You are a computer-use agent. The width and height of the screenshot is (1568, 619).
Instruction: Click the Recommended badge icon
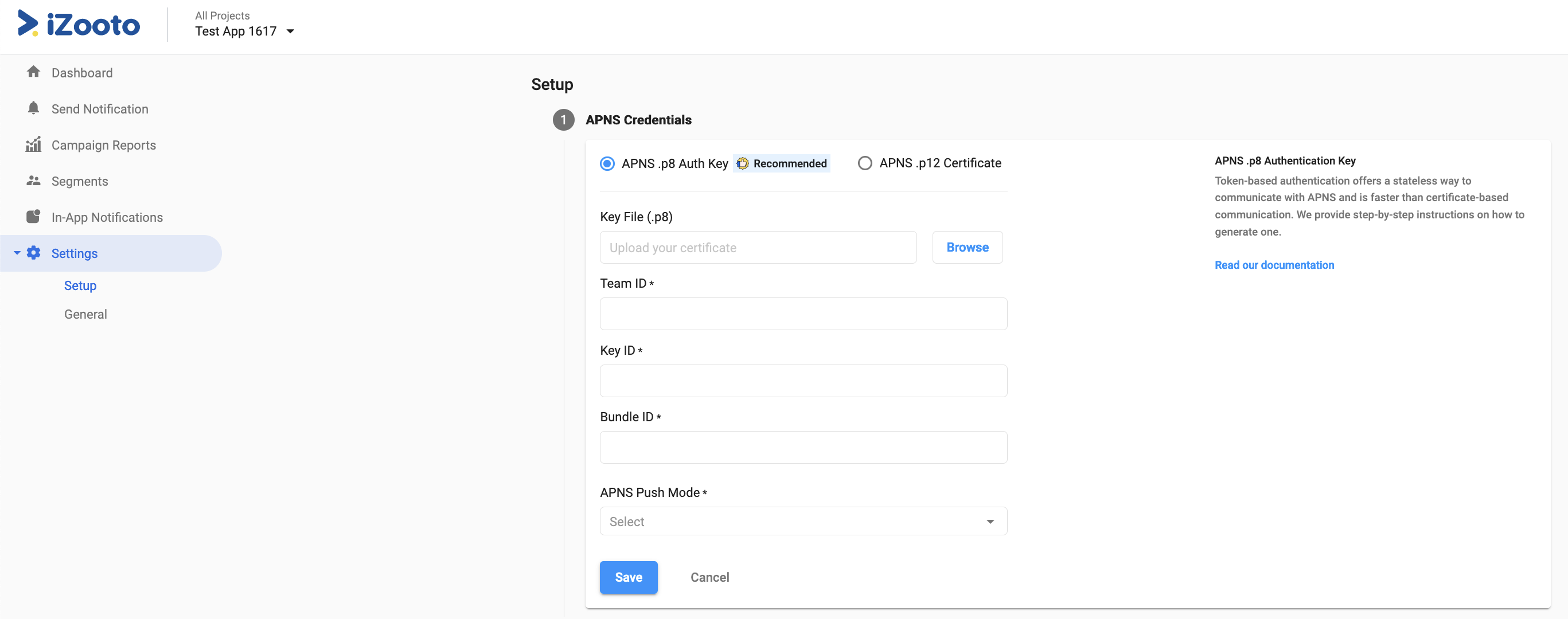point(743,163)
